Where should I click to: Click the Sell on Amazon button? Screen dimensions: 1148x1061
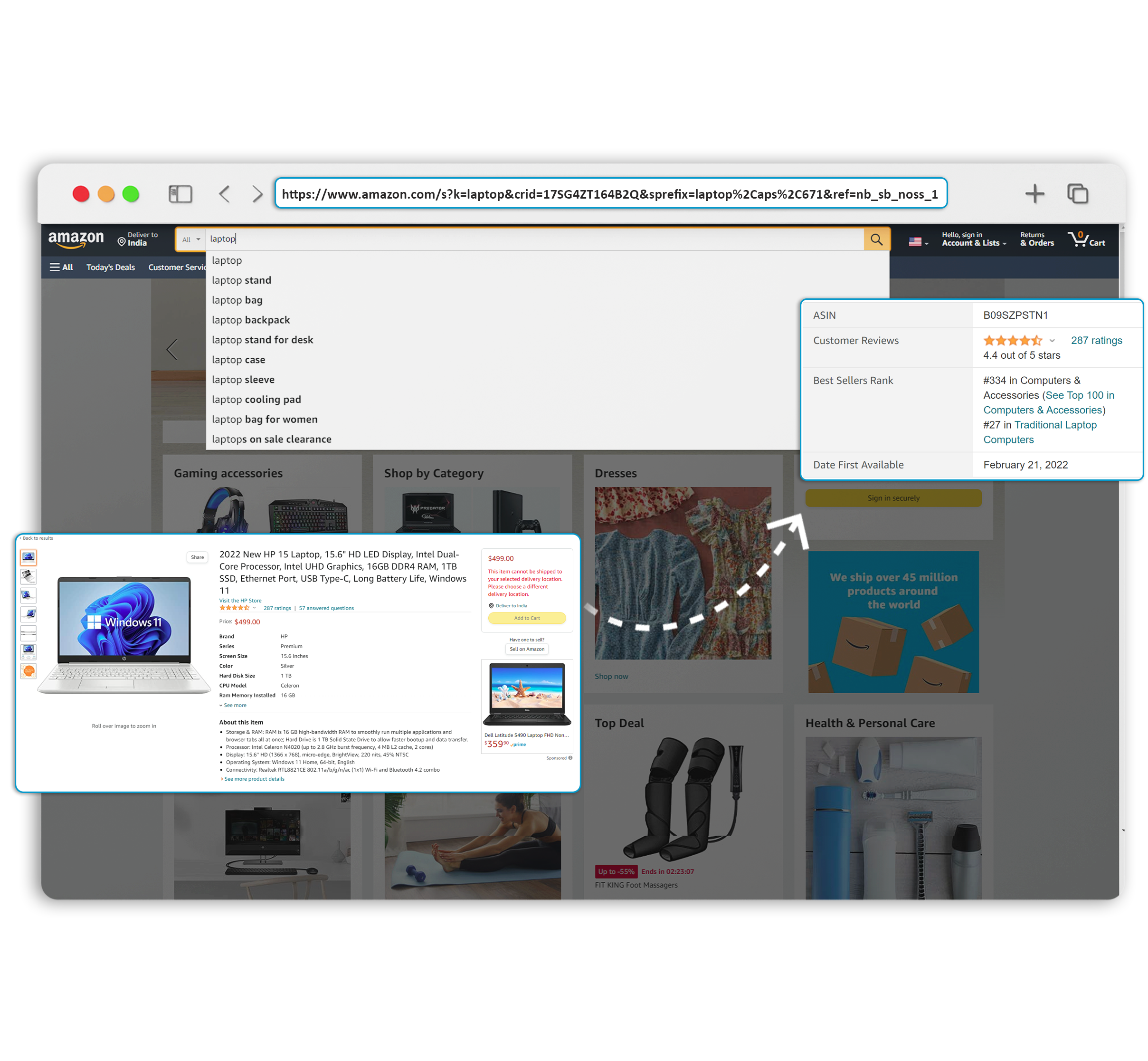tap(526, 649)
